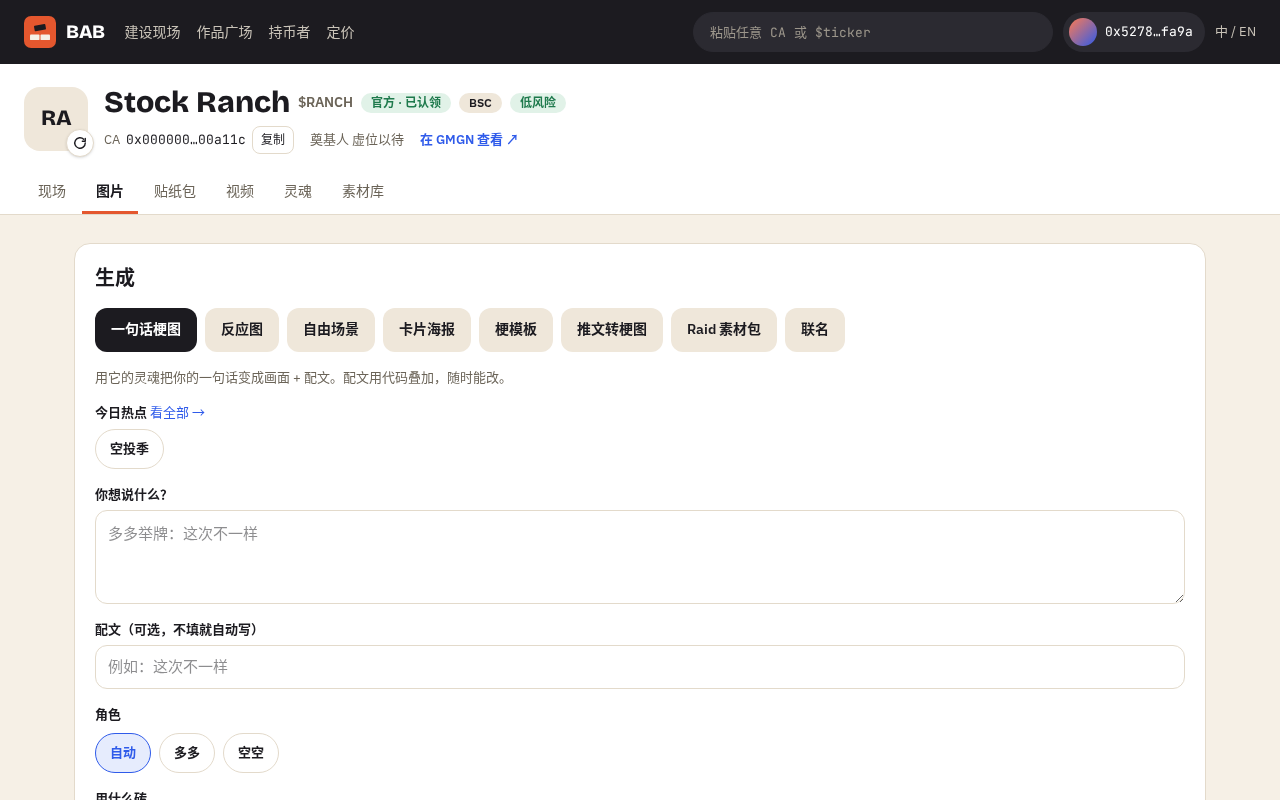
Task: Click the 配文 caption input field
Action: (640, 667)
